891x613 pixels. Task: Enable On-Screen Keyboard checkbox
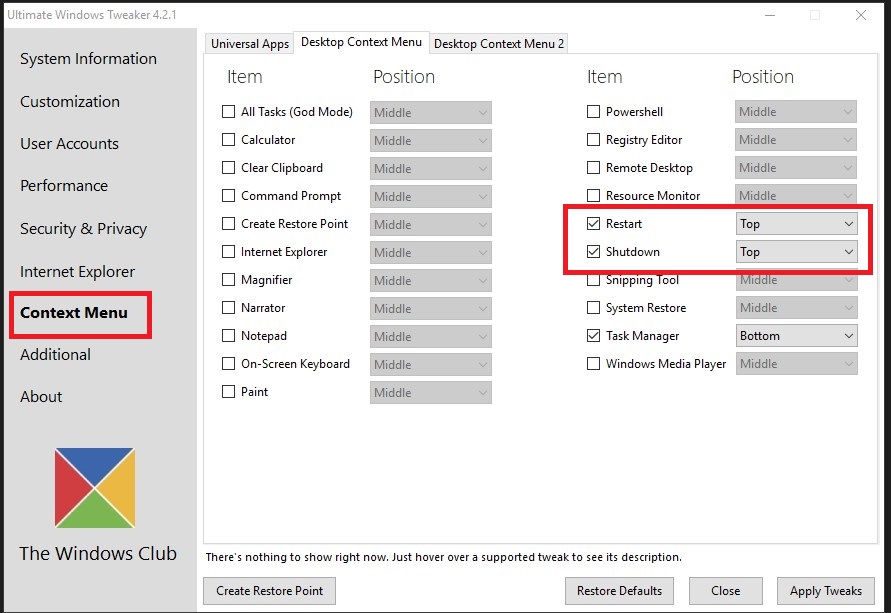point(228,363)
